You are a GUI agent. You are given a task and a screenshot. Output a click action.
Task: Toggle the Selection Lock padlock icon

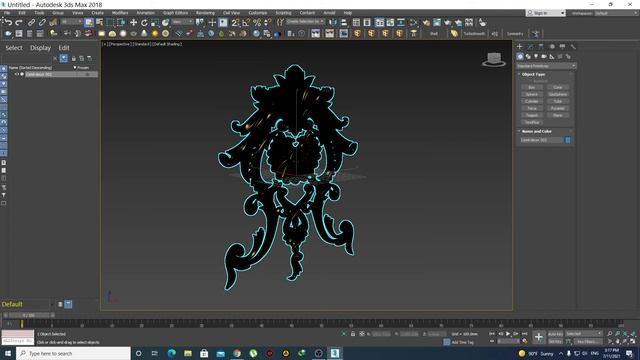[353, 334]
